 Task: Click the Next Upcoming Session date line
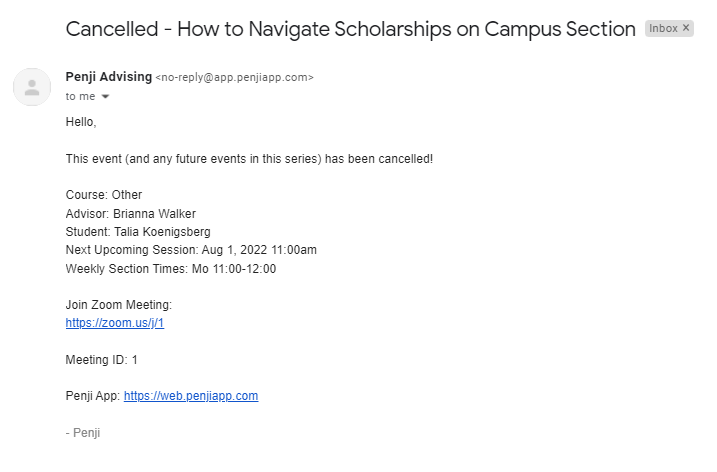(x=191, y=250)
